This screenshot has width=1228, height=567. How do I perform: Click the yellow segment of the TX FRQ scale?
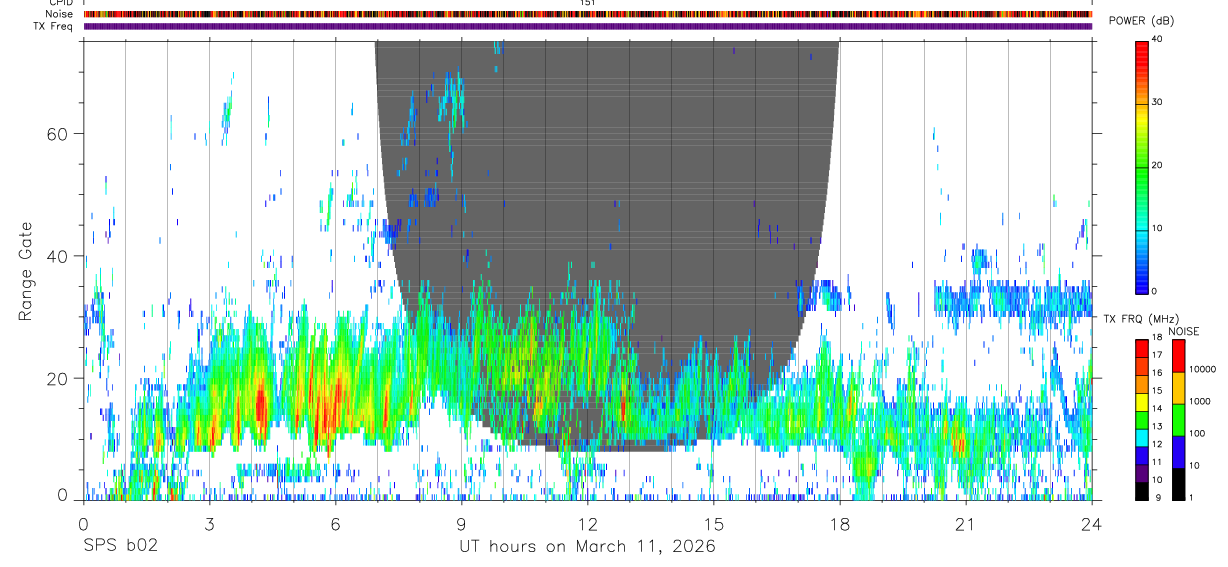click(1142, 402)
